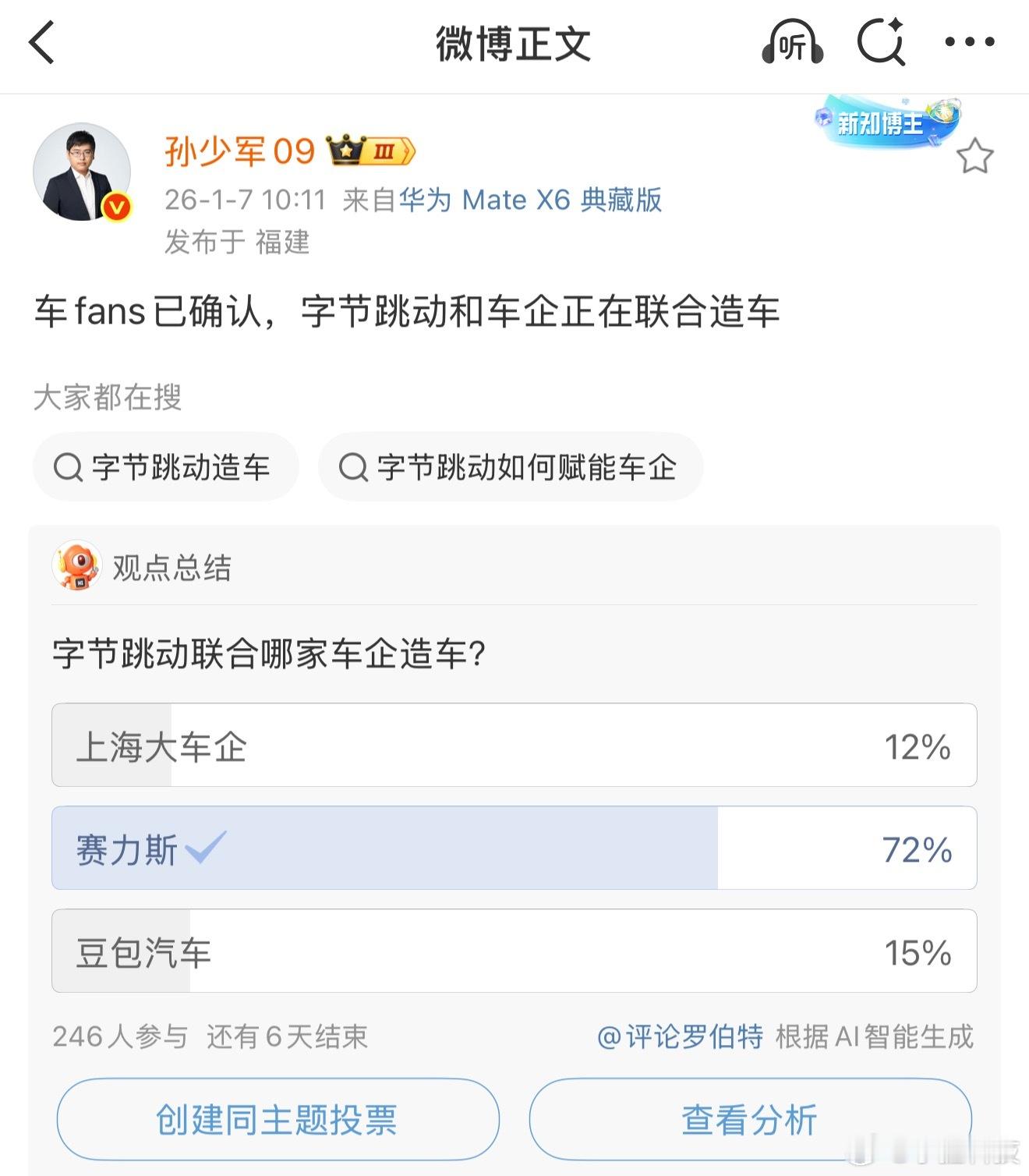This screenshot has width=1029, height=1176.
Task: Tap the back arrow icon
Action: click(42, 42)
